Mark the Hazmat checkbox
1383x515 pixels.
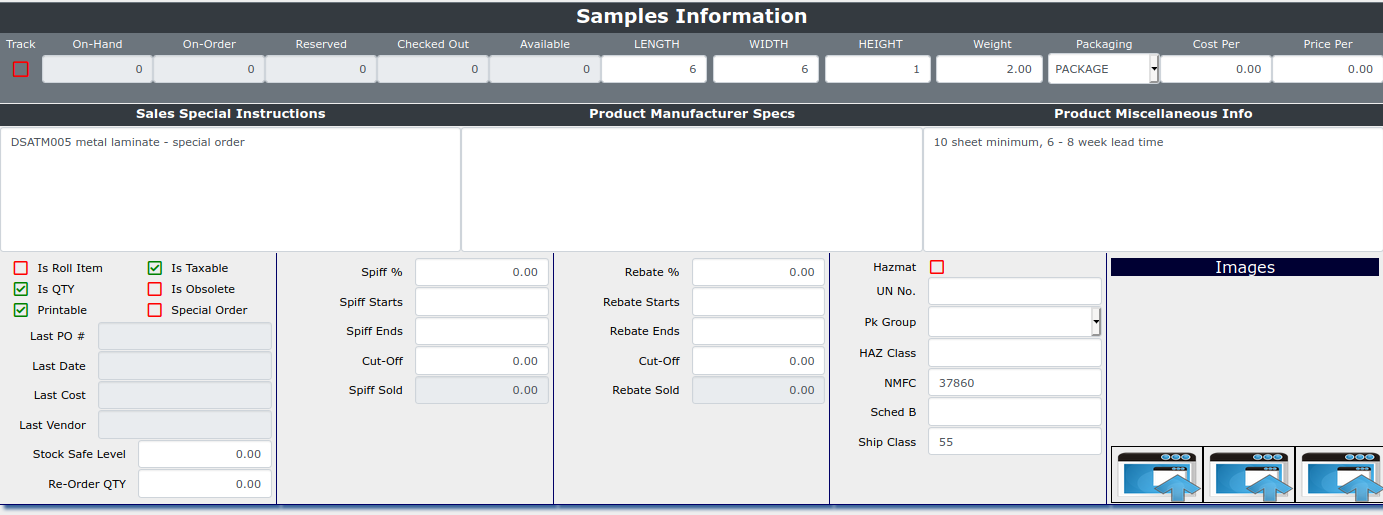[937, 267]
